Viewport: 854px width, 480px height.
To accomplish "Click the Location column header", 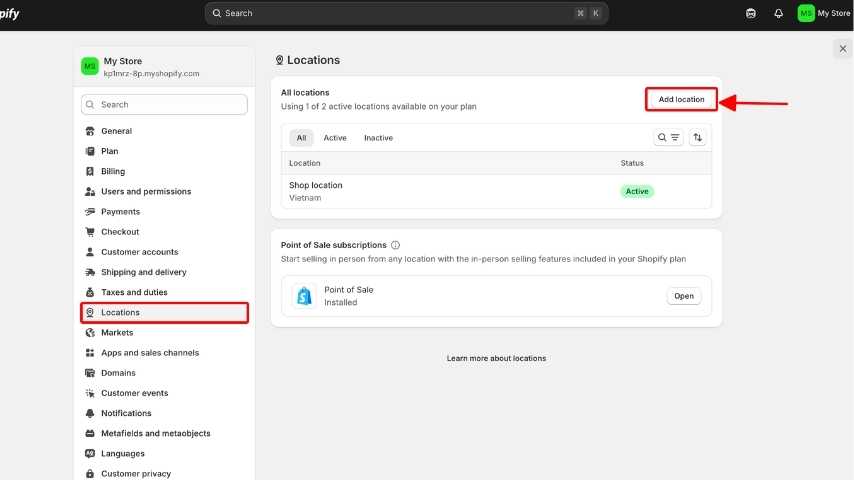I will click(x=304, y=163).
